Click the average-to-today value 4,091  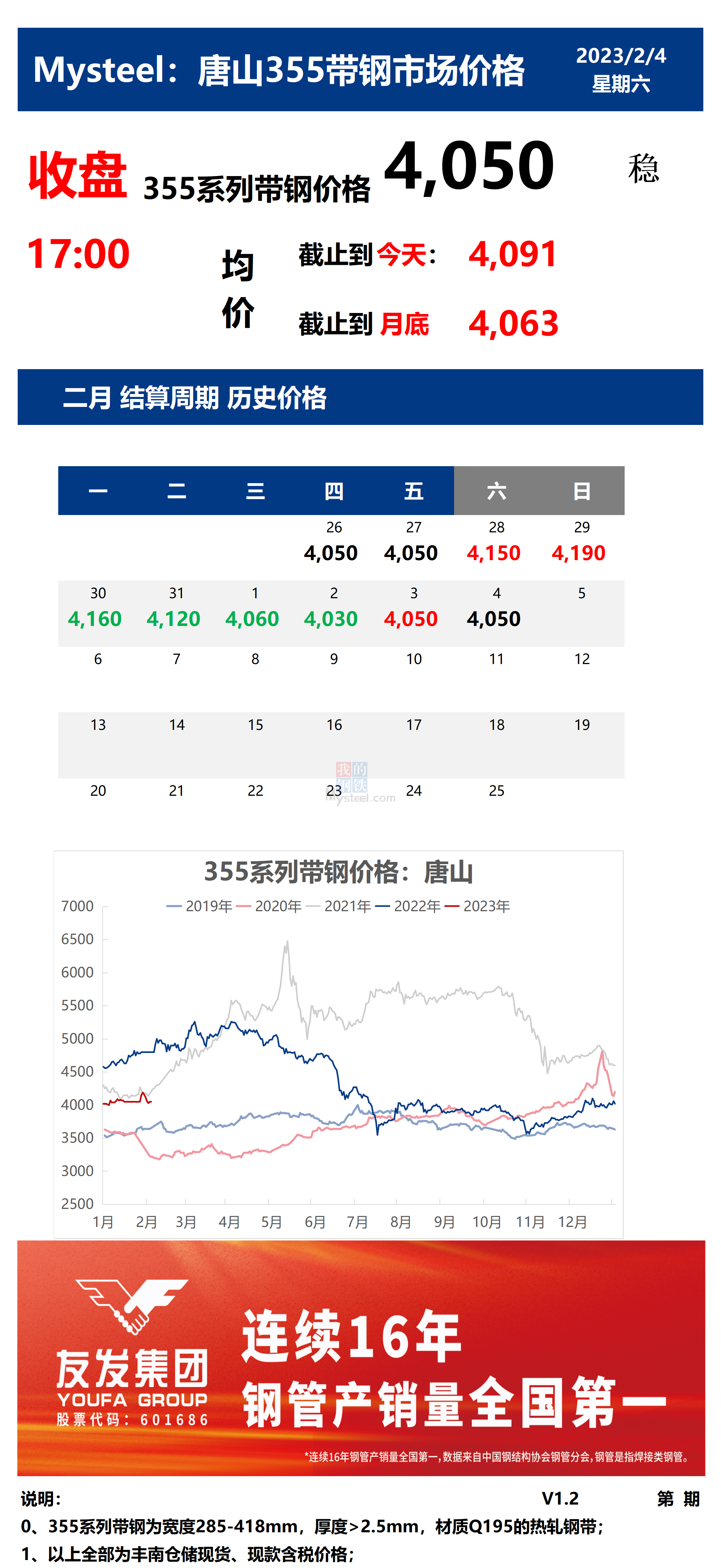[x=513, y=254]
